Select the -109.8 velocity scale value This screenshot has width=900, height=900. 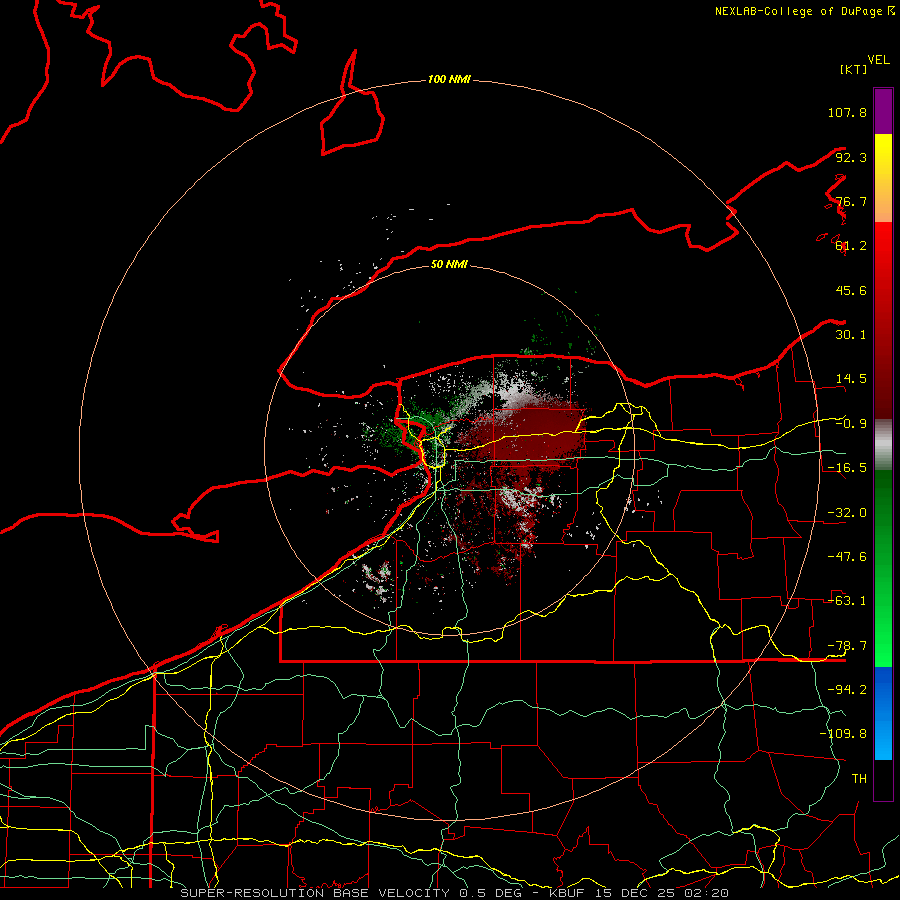(843, 734)
